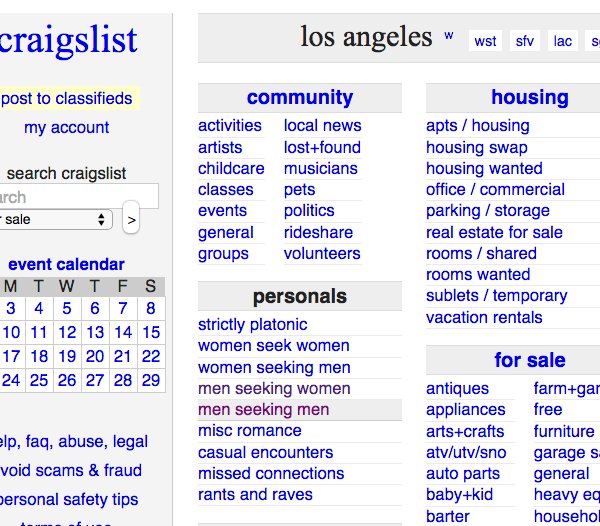Viewport: 600px width, 526px height.
Task: Browse 'antiques' in for sale
Action: pos(457,389)
